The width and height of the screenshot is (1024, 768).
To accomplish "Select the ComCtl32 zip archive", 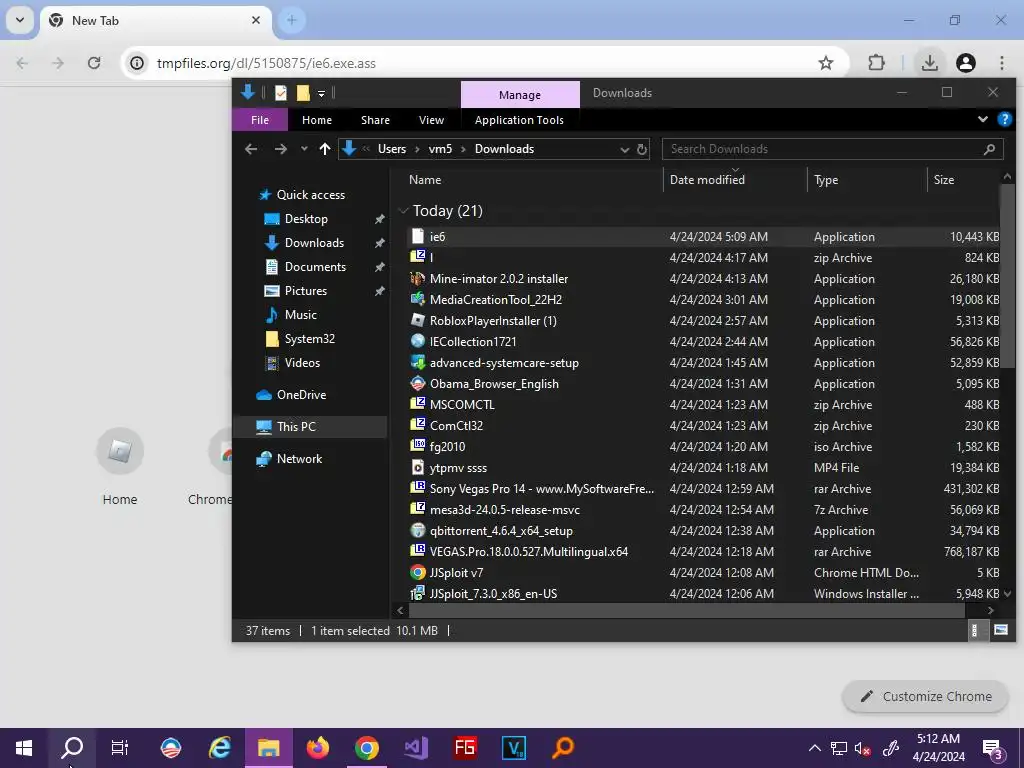I will point(456,425).
